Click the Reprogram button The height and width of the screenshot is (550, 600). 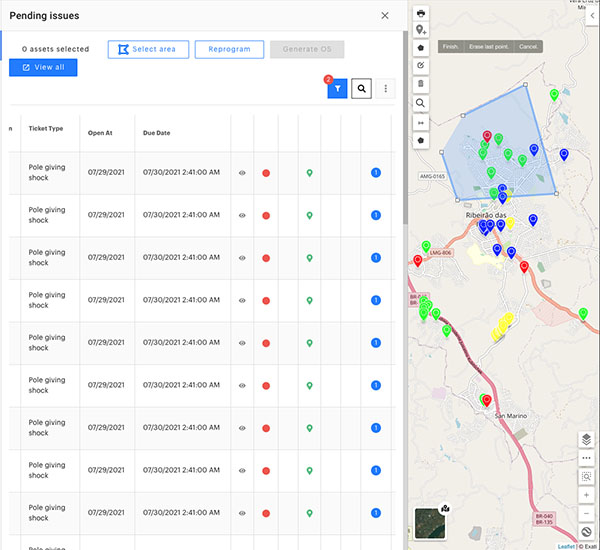click(229, 49)
